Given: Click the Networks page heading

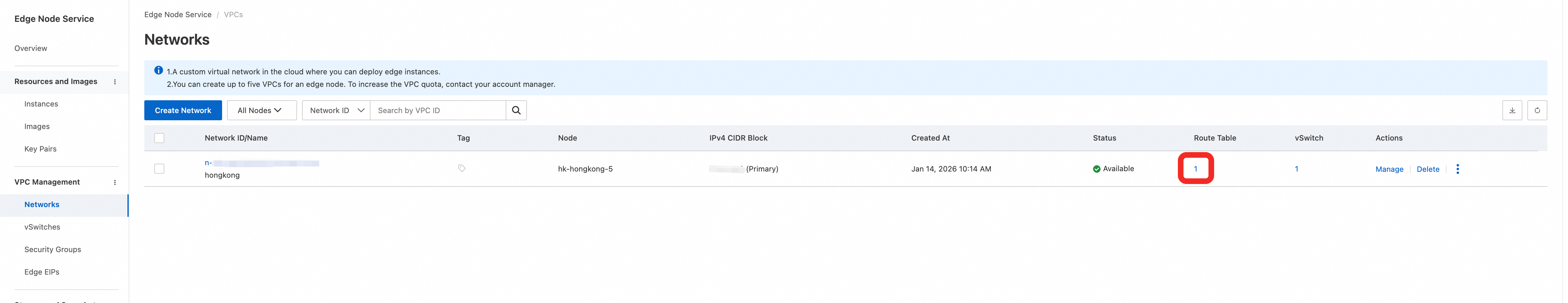Looking at the screenshot, I should [177, 40].
